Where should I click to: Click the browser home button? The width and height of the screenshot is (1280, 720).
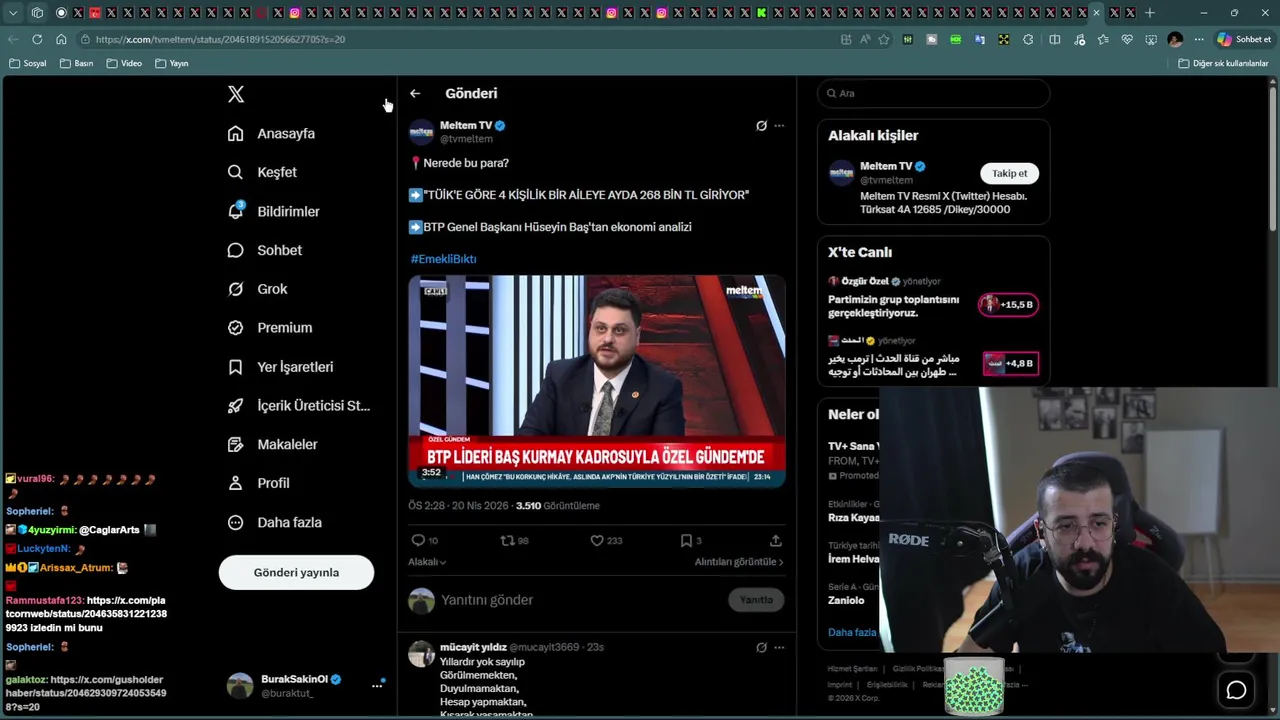pos(61,39)
